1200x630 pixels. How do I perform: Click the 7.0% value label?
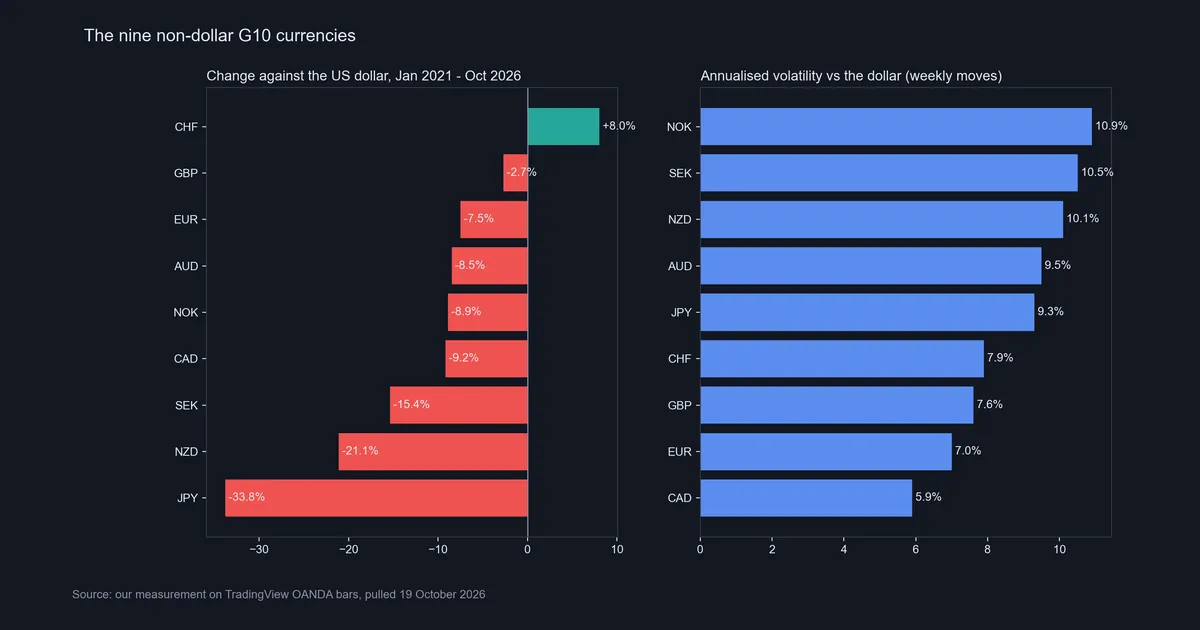[968, 451]
